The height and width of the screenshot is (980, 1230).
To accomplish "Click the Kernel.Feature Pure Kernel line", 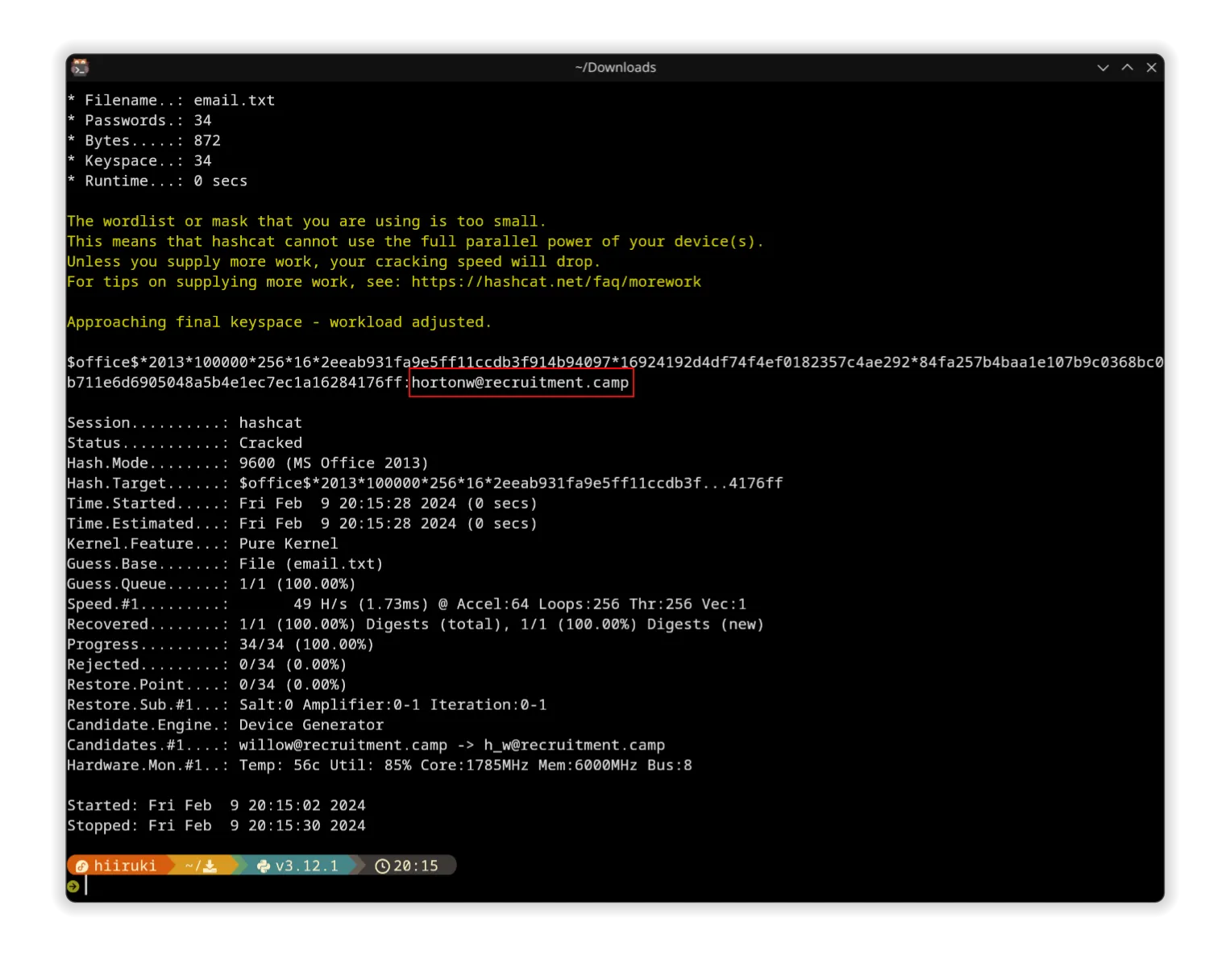I will pos(202,544).
